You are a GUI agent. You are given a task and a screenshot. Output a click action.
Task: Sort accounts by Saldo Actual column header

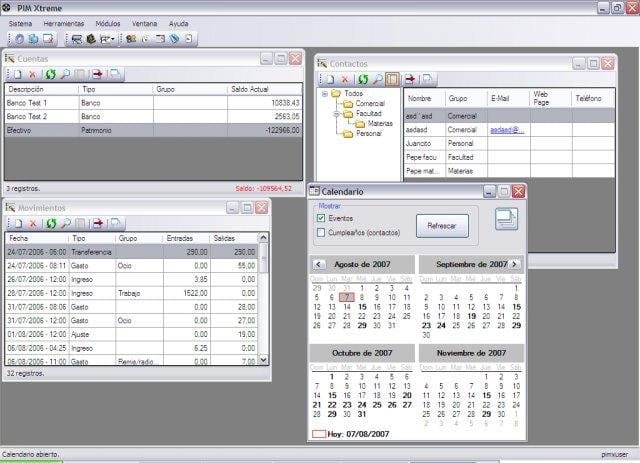(x=264, y=89)
